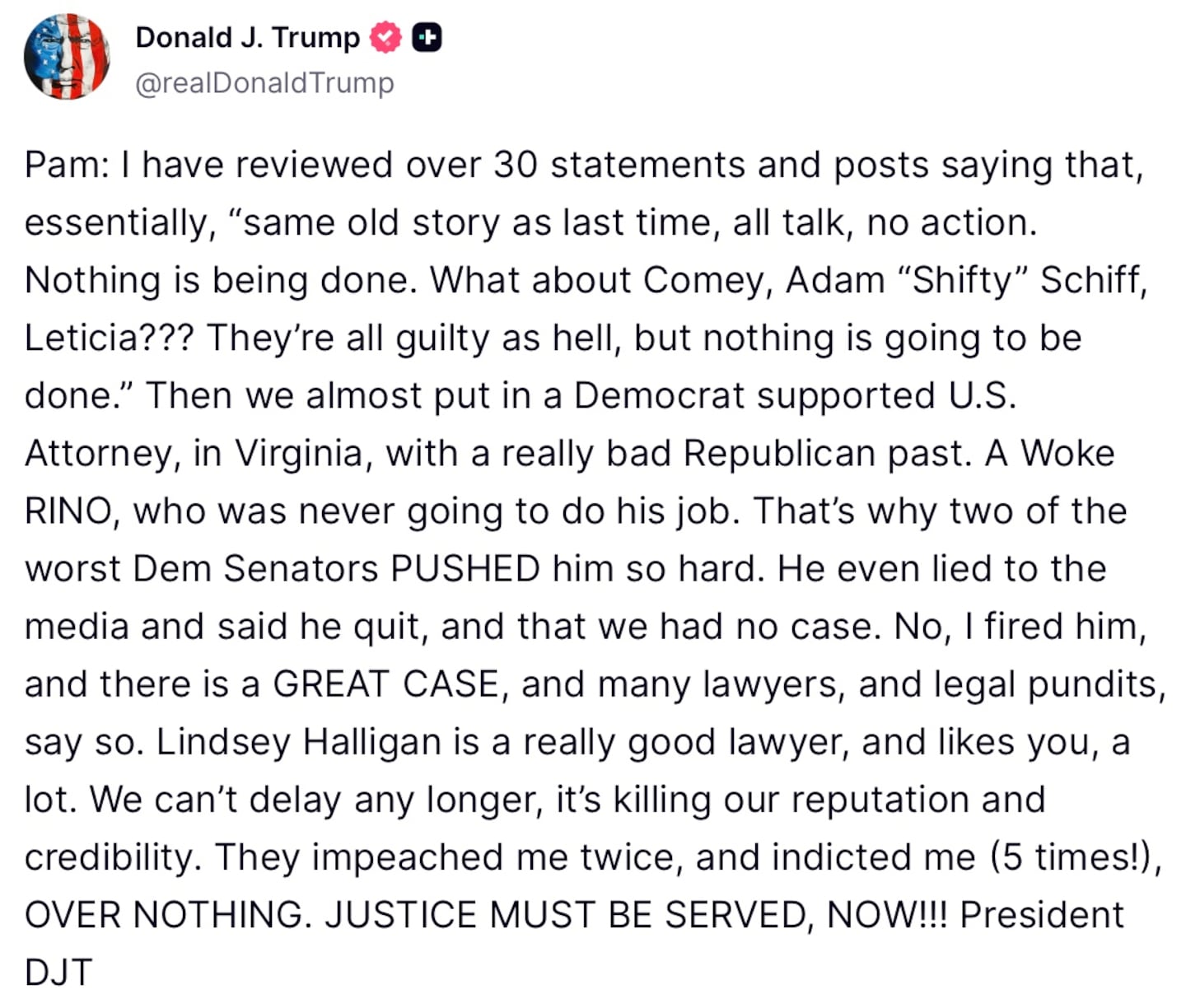Click the signature "DJT" at post end

click(58, 973)
